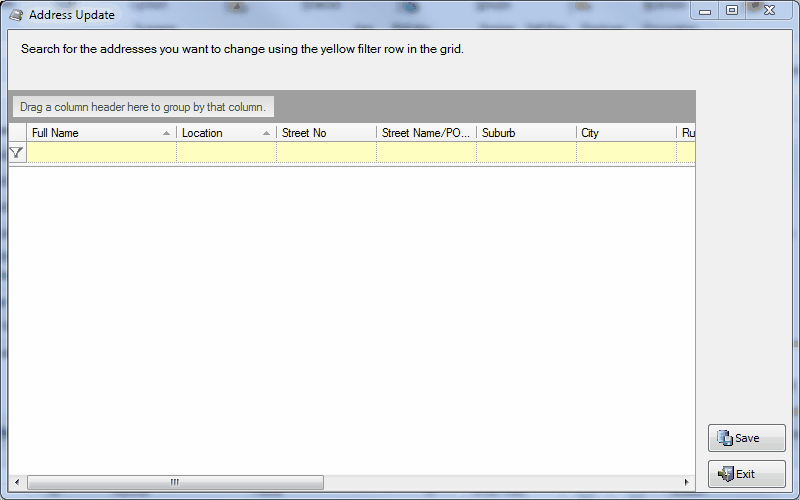
Task: Click the horizontal scrollbar right arrow
Action: (687, 482)
